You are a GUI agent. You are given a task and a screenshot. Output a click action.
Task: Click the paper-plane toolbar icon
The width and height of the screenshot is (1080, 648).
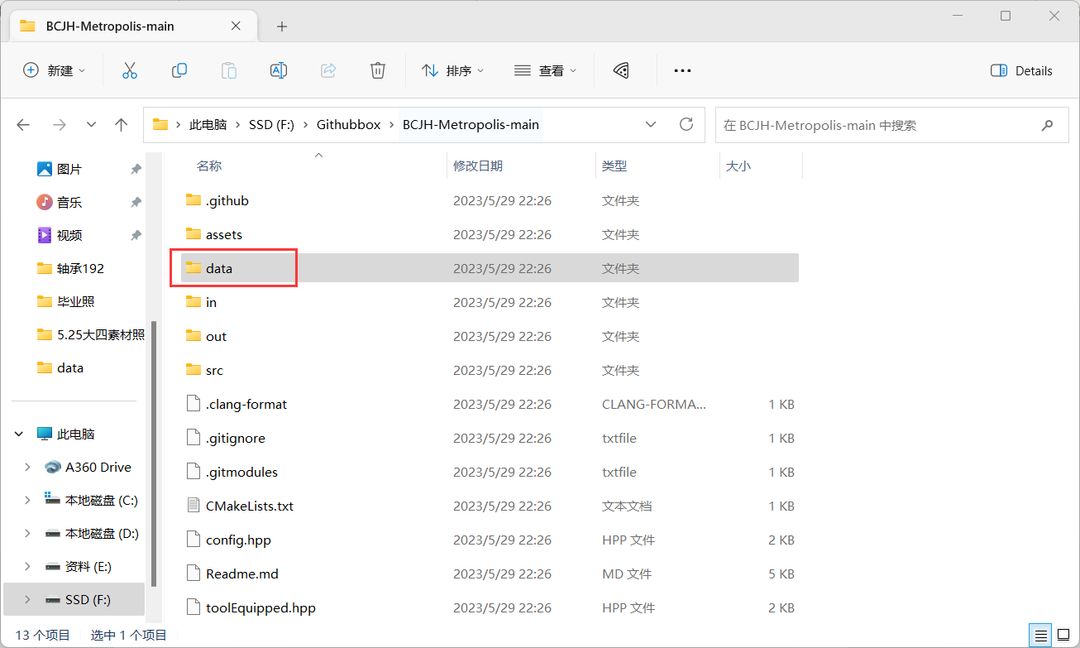coord(621,70)
